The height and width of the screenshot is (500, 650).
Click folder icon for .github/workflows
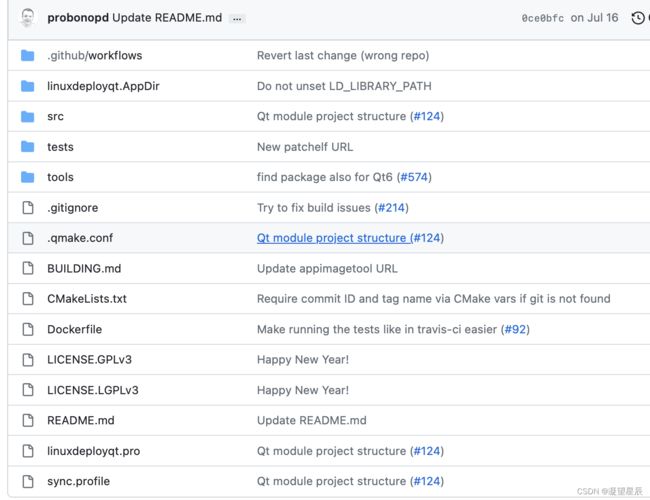(x=28, y=55)
